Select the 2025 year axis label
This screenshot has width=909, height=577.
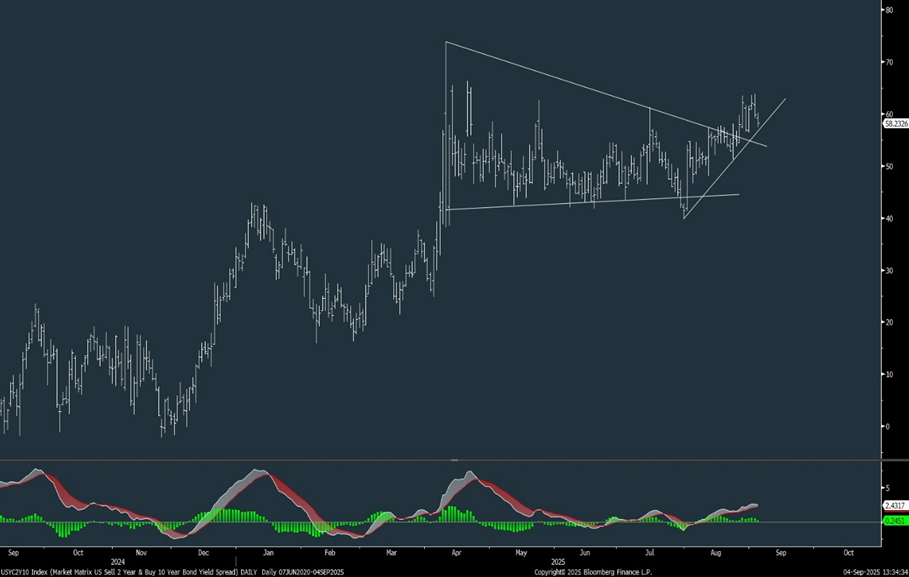coord(558,560)
